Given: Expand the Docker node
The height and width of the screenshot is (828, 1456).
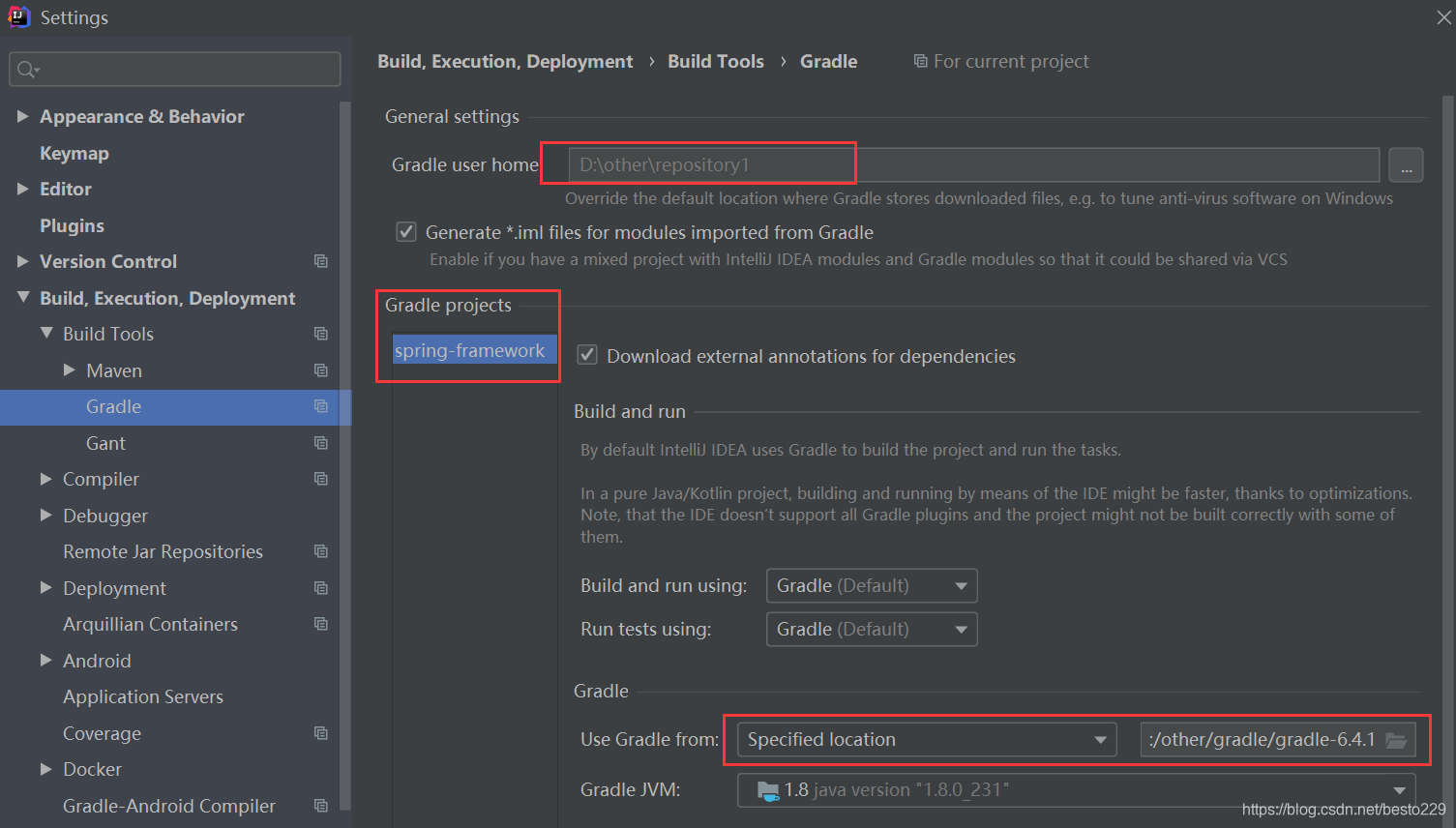Looking at the screenshot, I should pos(46,769).
